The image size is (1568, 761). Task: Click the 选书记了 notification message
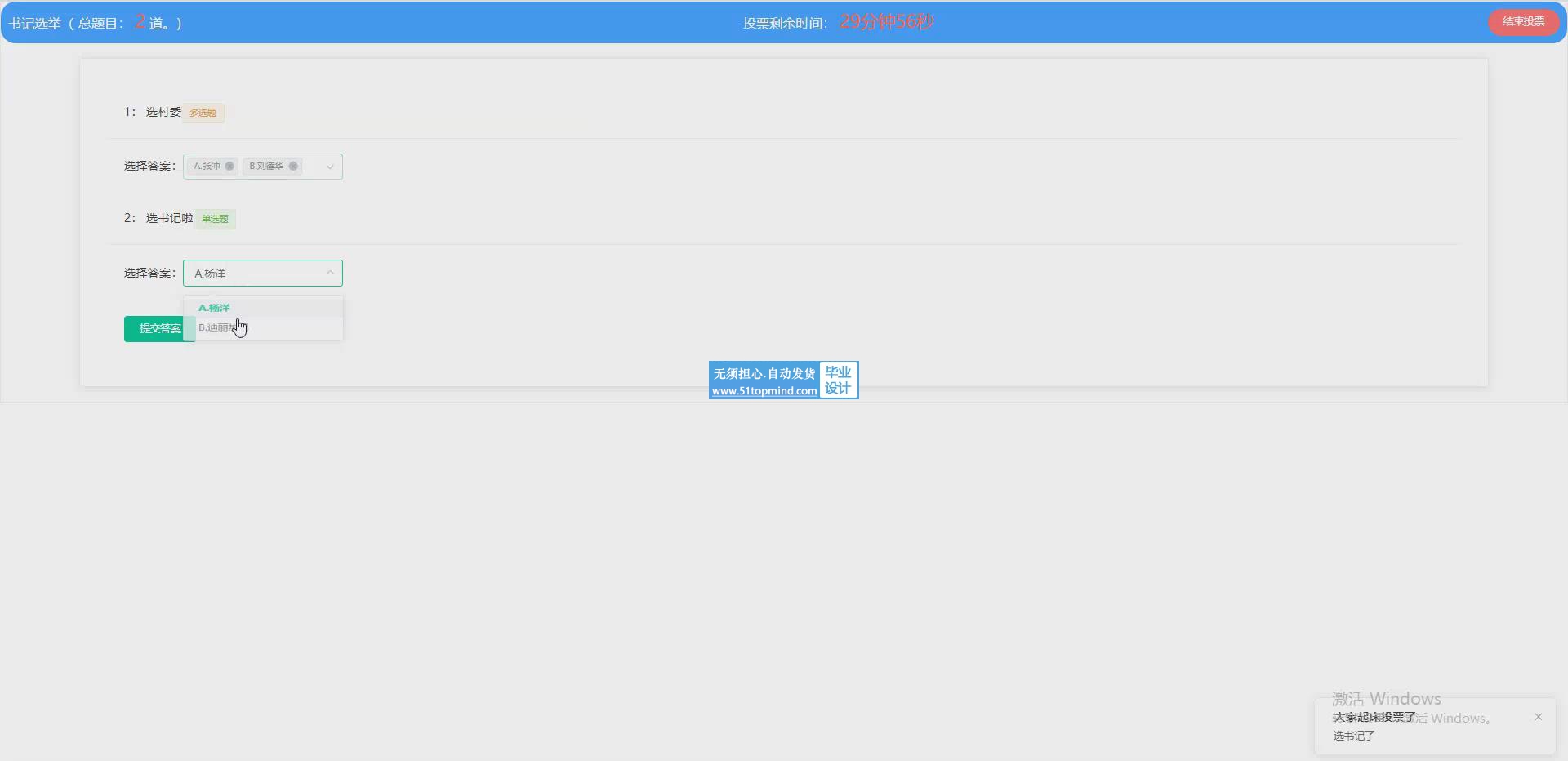[1354, 736]
